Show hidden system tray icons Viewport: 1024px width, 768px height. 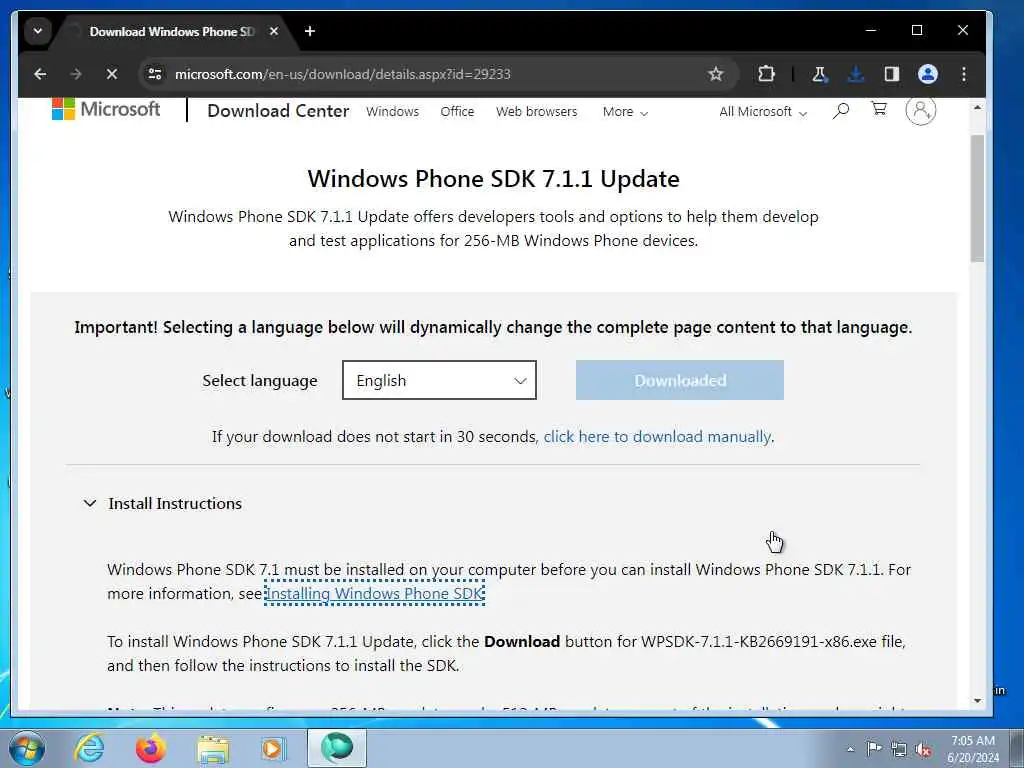click(x=850, y=749)
